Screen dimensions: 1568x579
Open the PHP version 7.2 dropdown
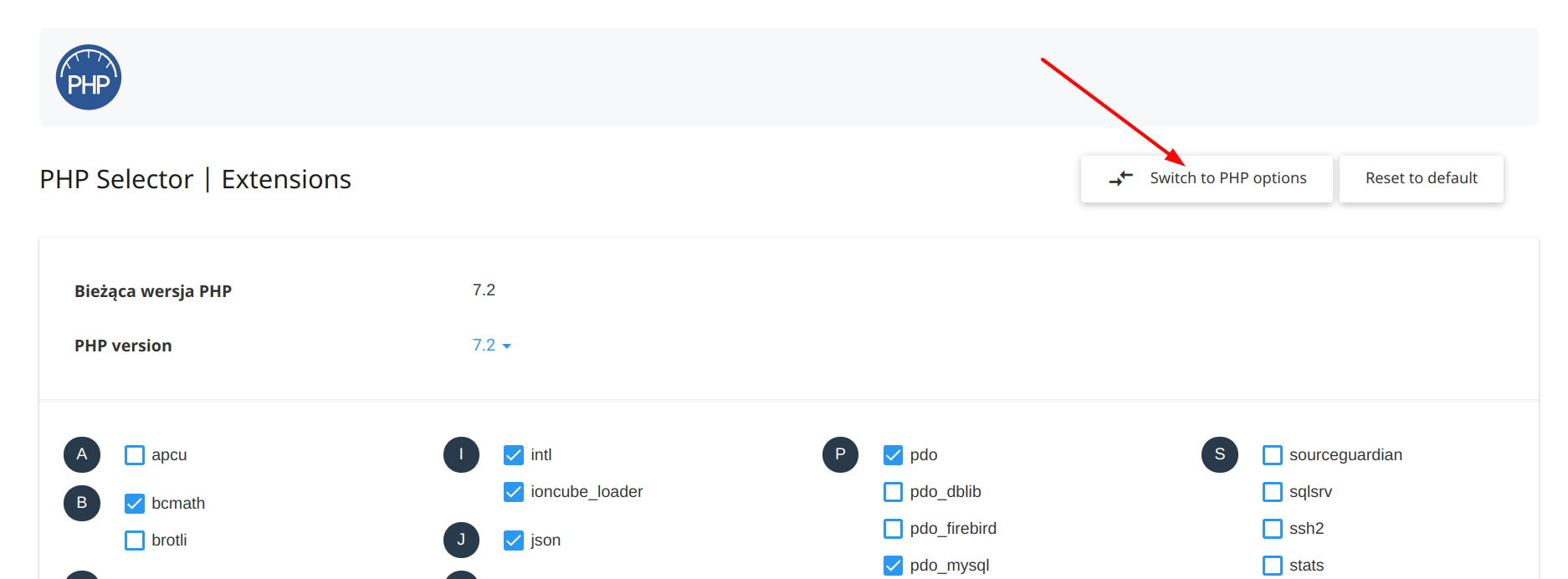coord(491,346)
